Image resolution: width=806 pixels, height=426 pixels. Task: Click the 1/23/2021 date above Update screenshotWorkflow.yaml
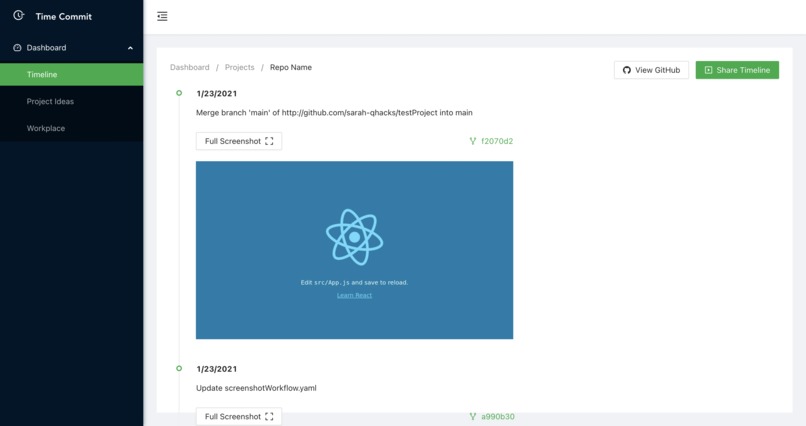coord(216,369)
